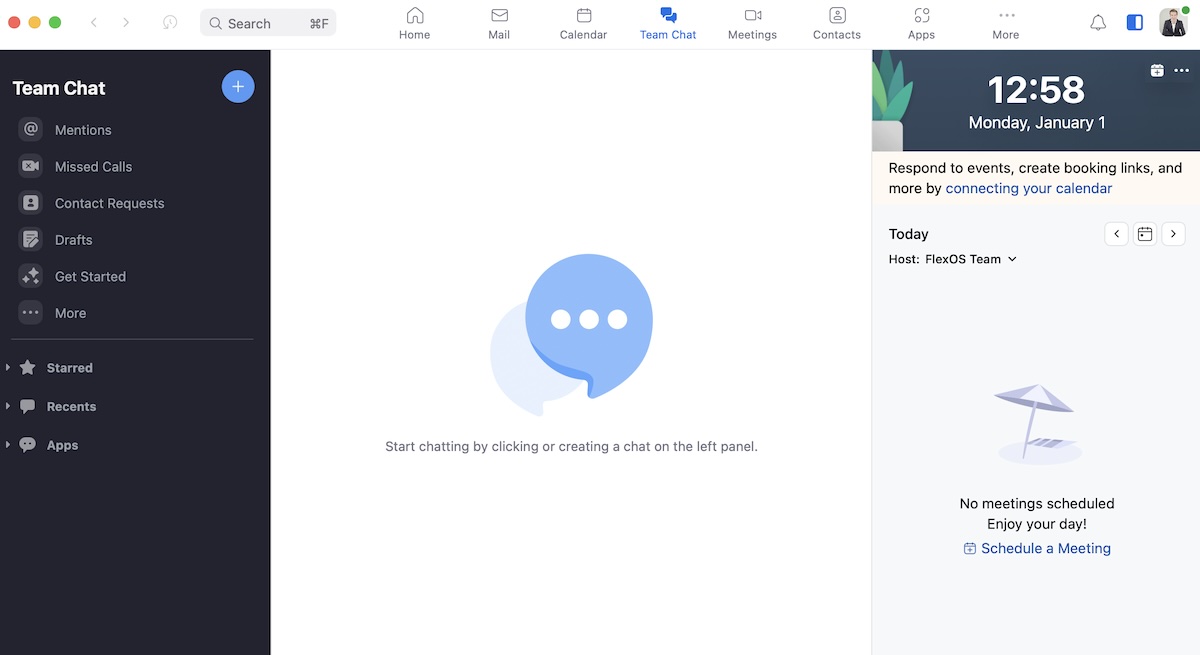Create a new chat with the plus button

(238, 86)
